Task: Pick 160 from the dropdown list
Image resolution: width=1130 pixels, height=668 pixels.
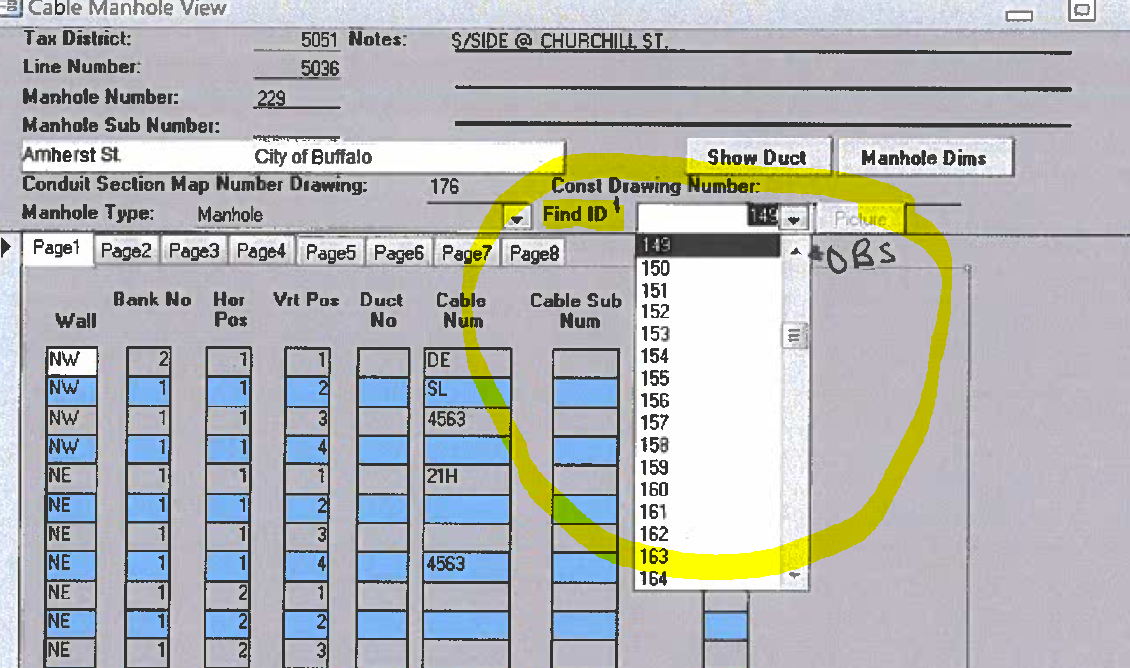Action: click(708, 490)
